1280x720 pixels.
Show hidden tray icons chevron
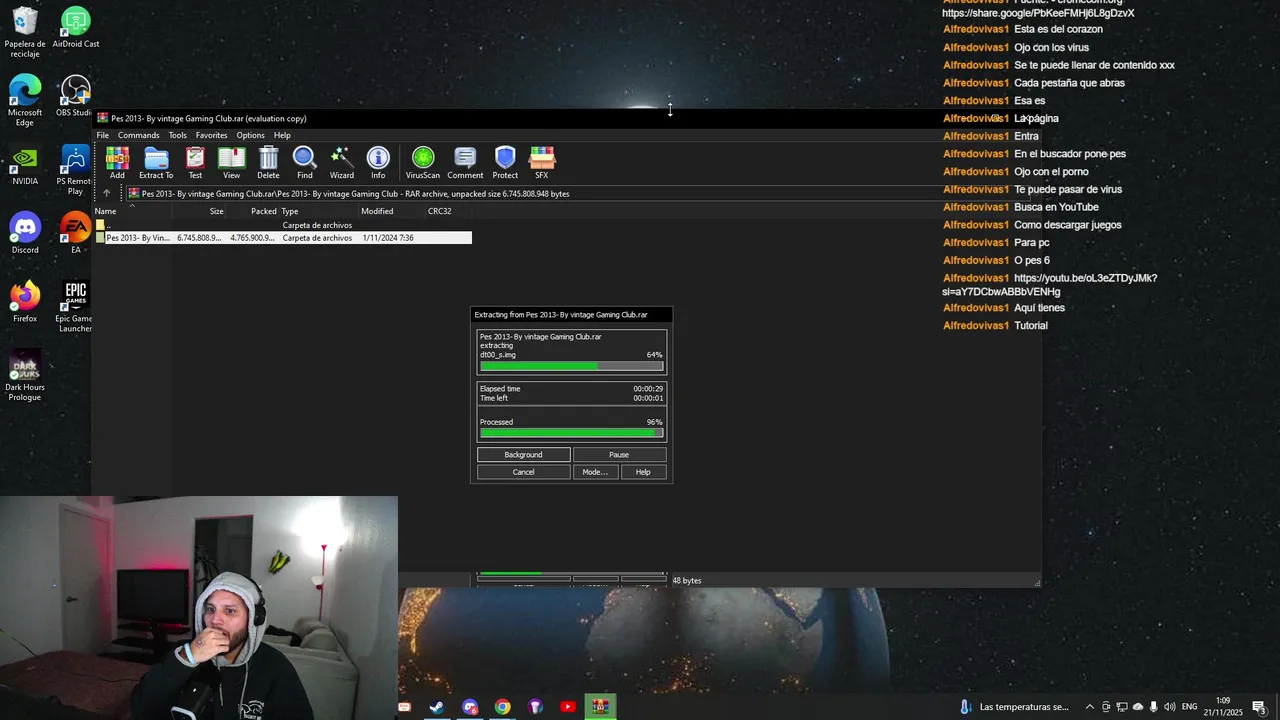pyautogui.click(x=1090, y=707)
